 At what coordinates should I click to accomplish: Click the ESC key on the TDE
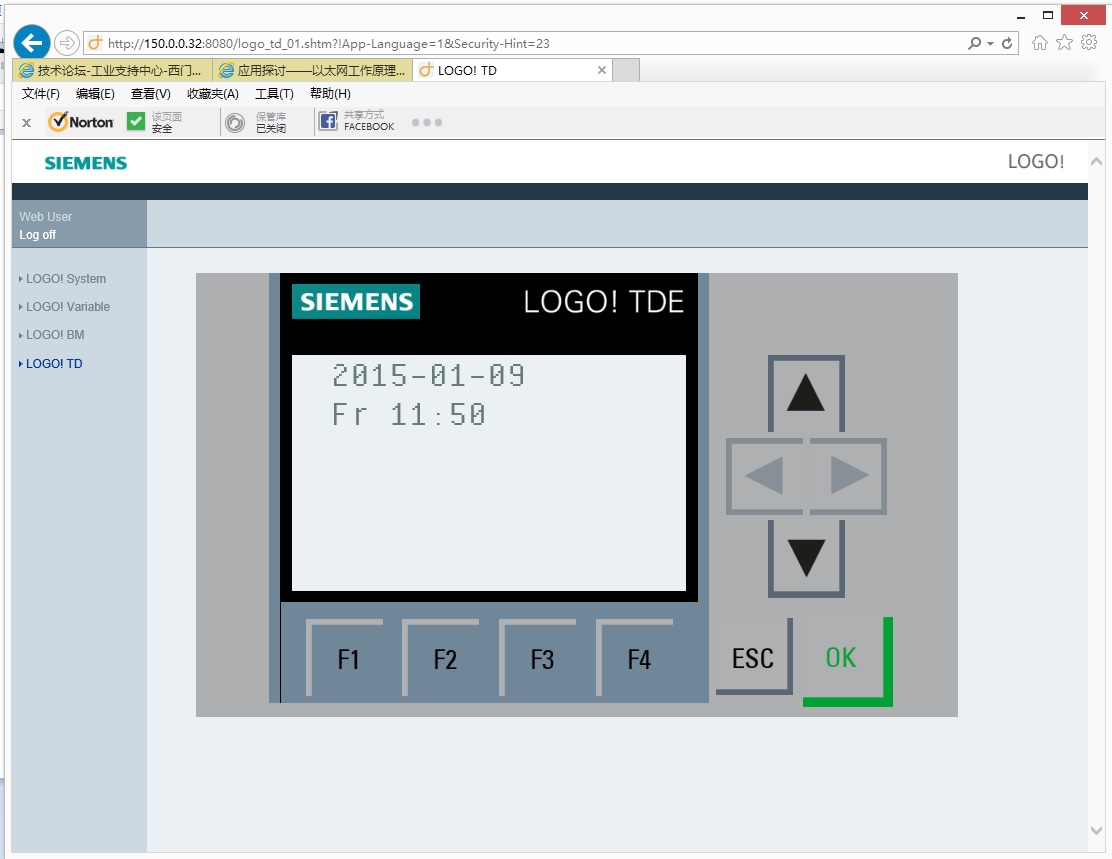(754, 658)
